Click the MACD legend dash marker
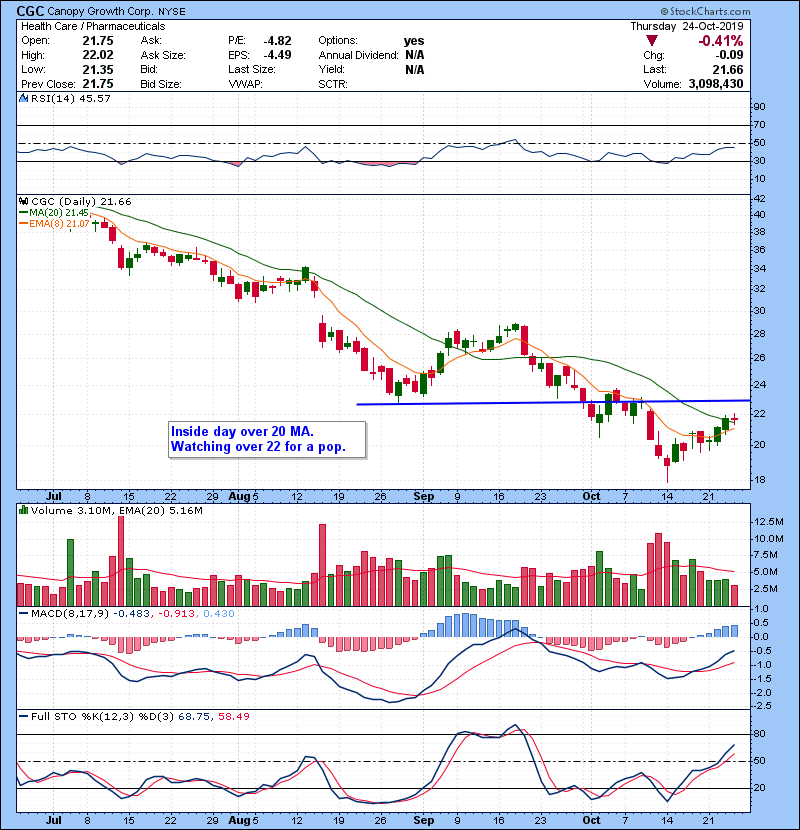 23,614
